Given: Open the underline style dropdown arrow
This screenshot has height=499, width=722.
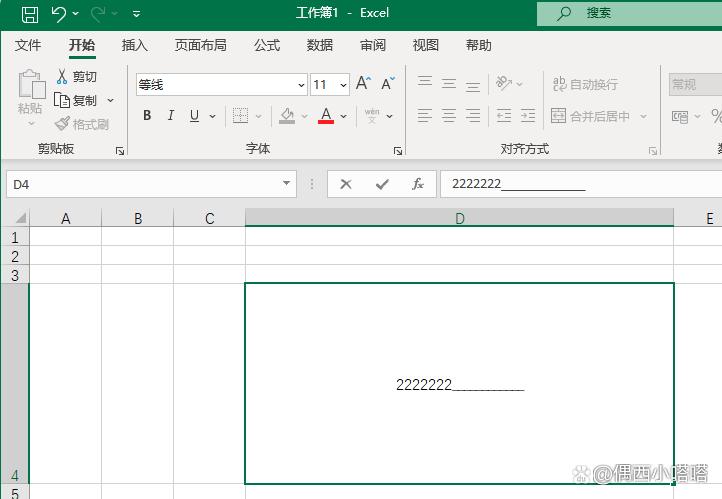Looking at the screenshot, I should click(212, 116).
